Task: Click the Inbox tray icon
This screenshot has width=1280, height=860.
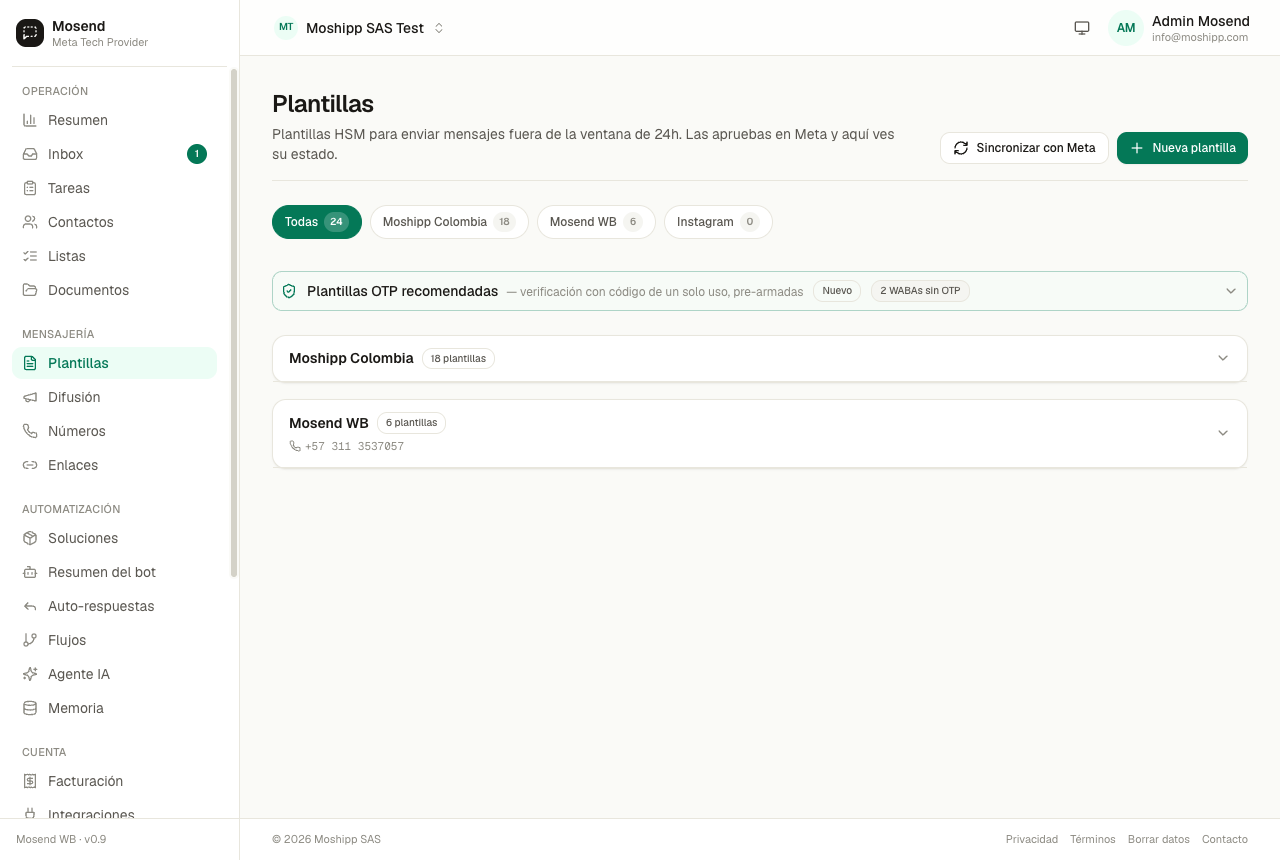Action: (x=30, y=154)
